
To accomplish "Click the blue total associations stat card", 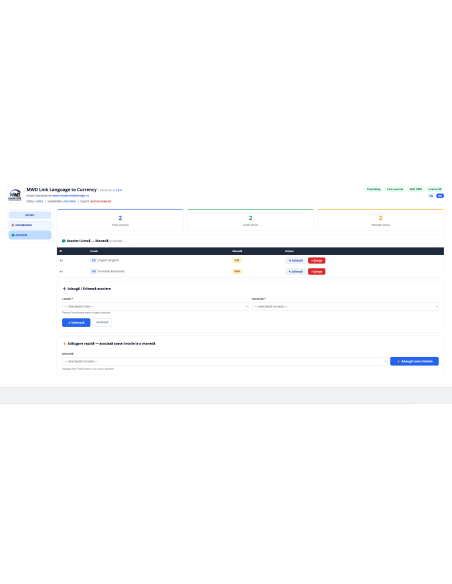I will [x=120, y=220].
